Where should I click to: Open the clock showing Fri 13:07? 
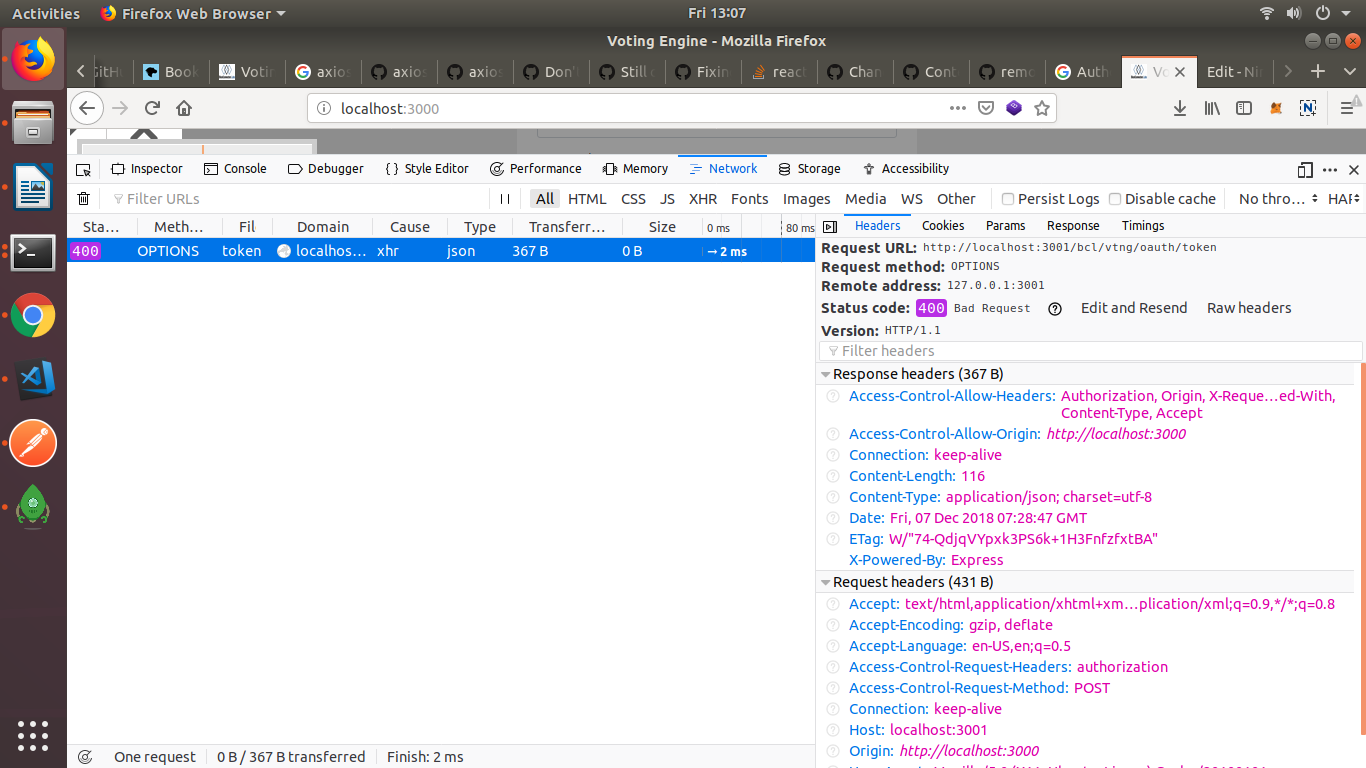coord(717,14)
